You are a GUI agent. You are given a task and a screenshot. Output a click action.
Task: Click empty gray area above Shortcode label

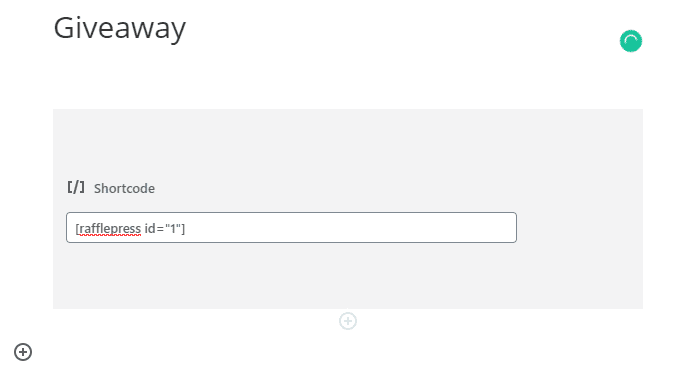(348, 142)
